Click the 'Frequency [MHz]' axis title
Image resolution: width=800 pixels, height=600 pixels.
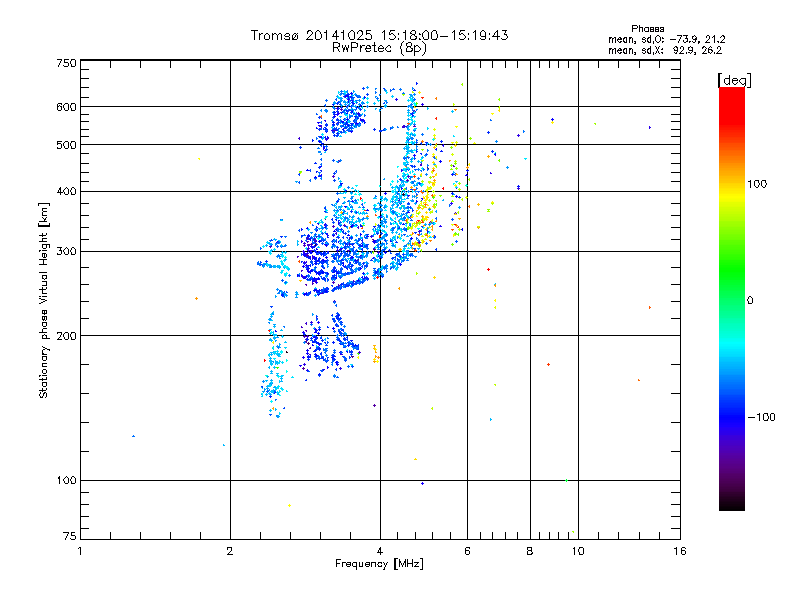tap(379, 564)
